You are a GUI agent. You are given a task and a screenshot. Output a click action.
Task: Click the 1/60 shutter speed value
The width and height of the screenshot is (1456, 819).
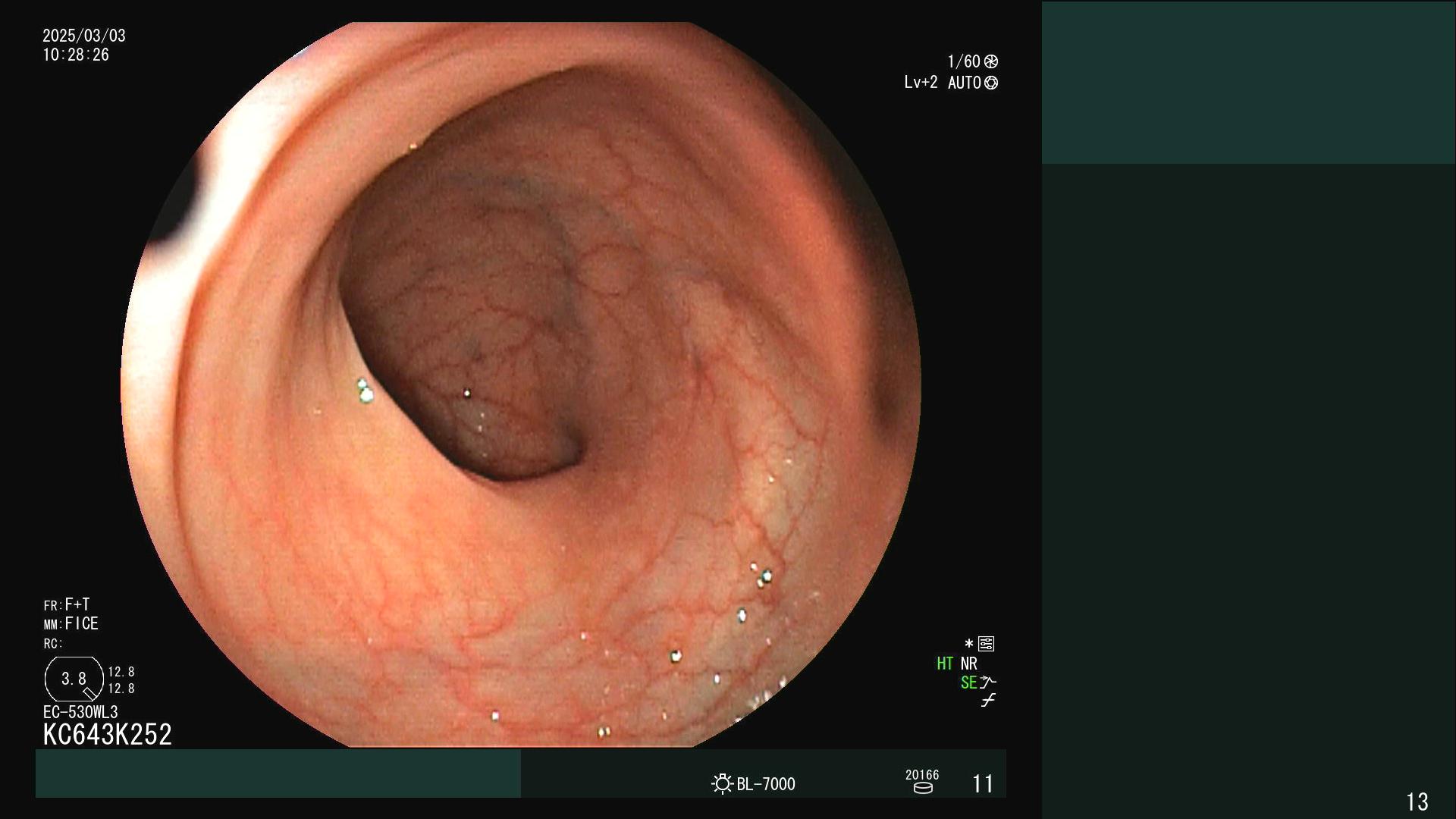[964, 61]
